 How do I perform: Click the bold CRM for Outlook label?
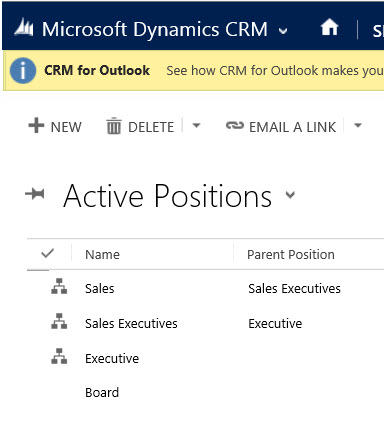pos(97,70)
